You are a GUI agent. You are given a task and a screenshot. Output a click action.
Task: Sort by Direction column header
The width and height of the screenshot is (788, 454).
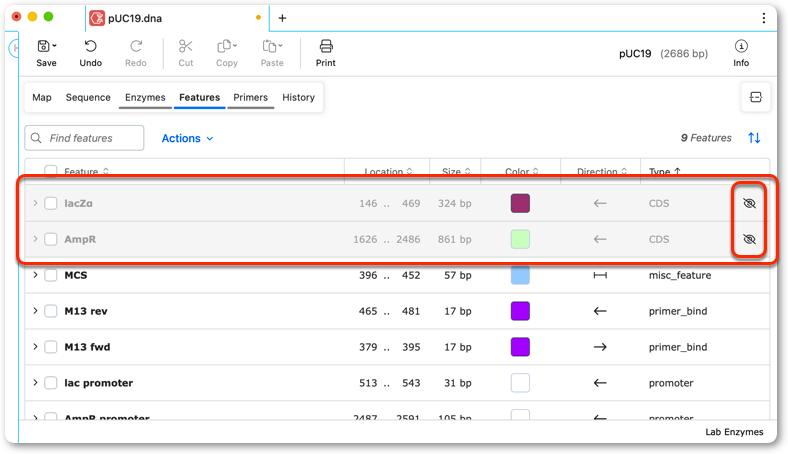602,171
